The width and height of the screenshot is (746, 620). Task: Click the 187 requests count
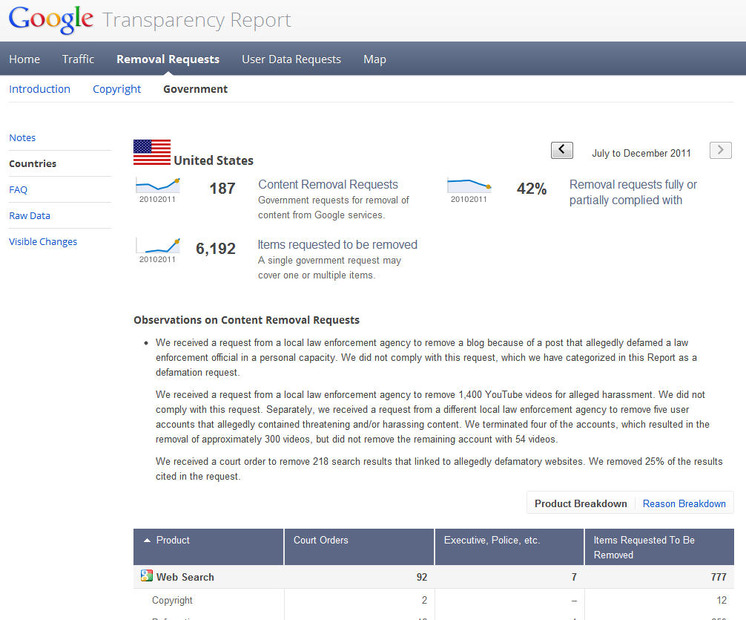click(x=222, y=188)
